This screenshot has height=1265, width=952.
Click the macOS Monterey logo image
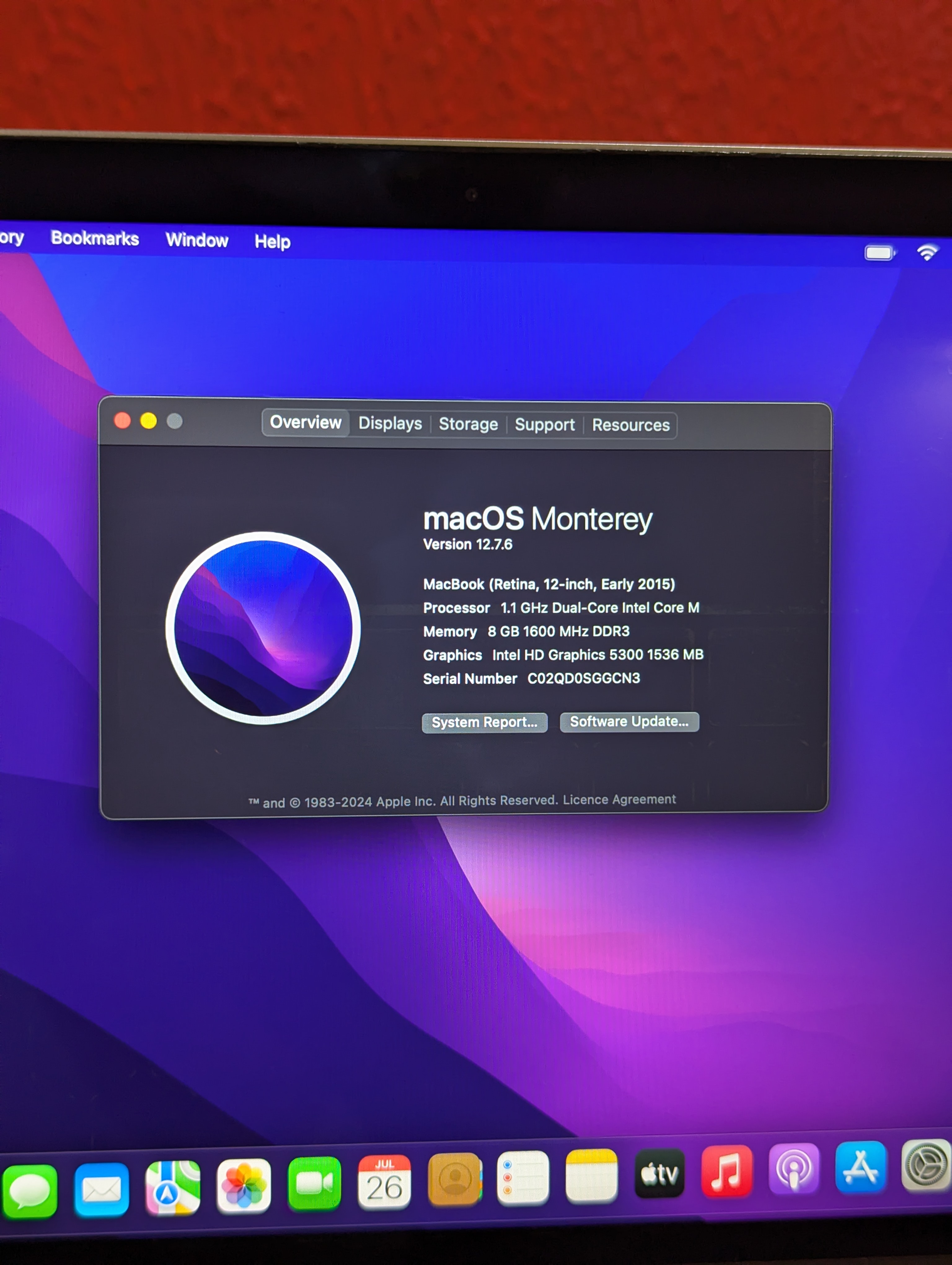[263, 628]
